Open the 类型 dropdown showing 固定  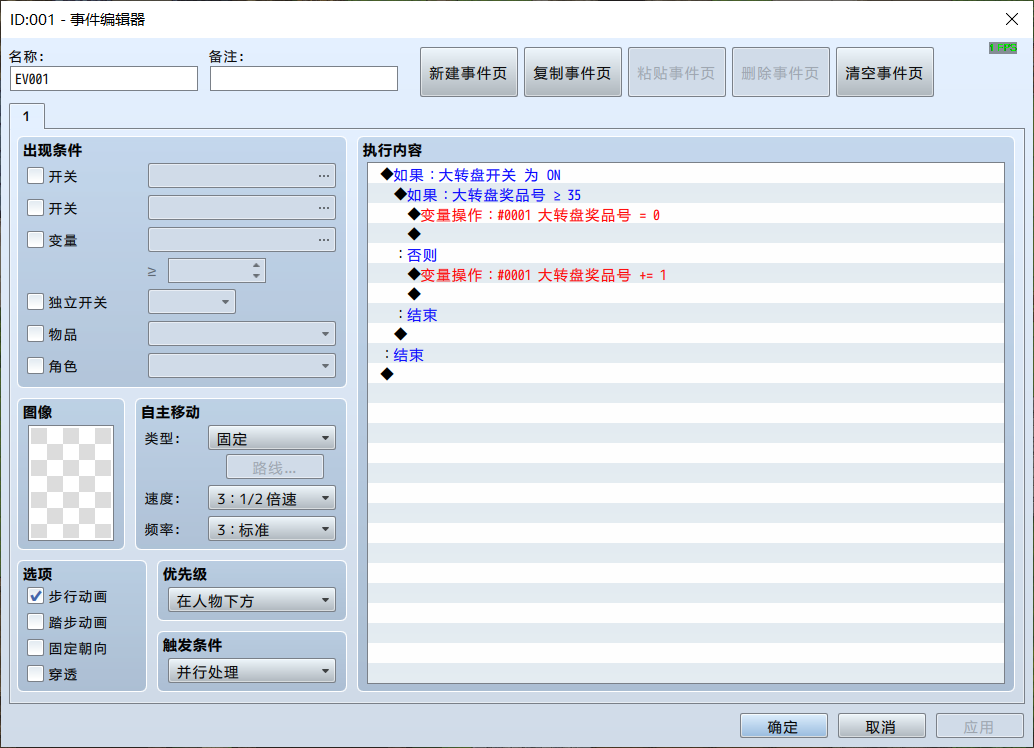tap(272, 438)
